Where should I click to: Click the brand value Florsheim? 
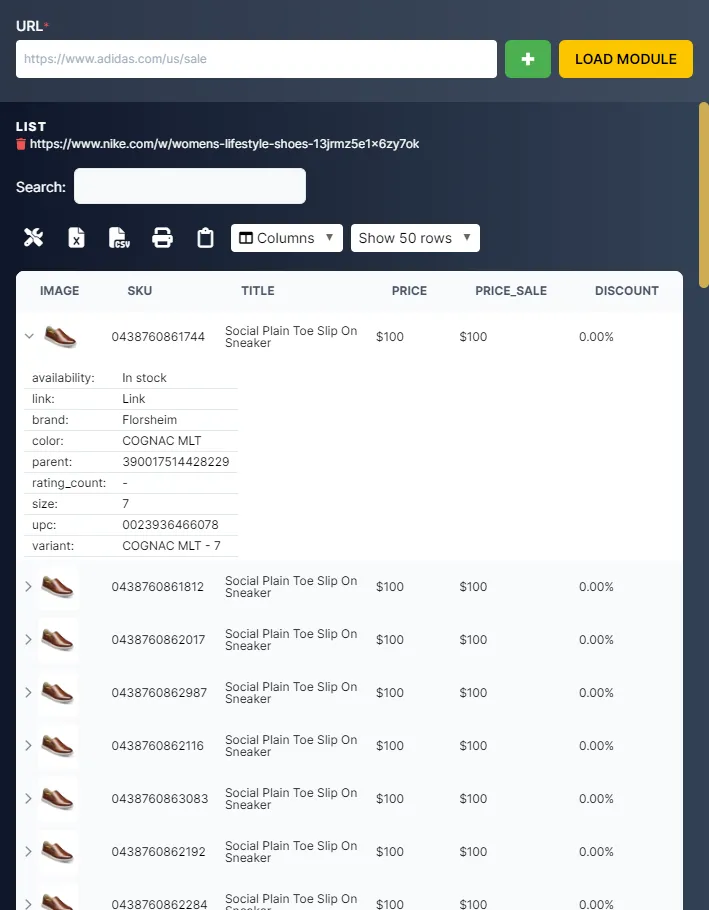150,420
